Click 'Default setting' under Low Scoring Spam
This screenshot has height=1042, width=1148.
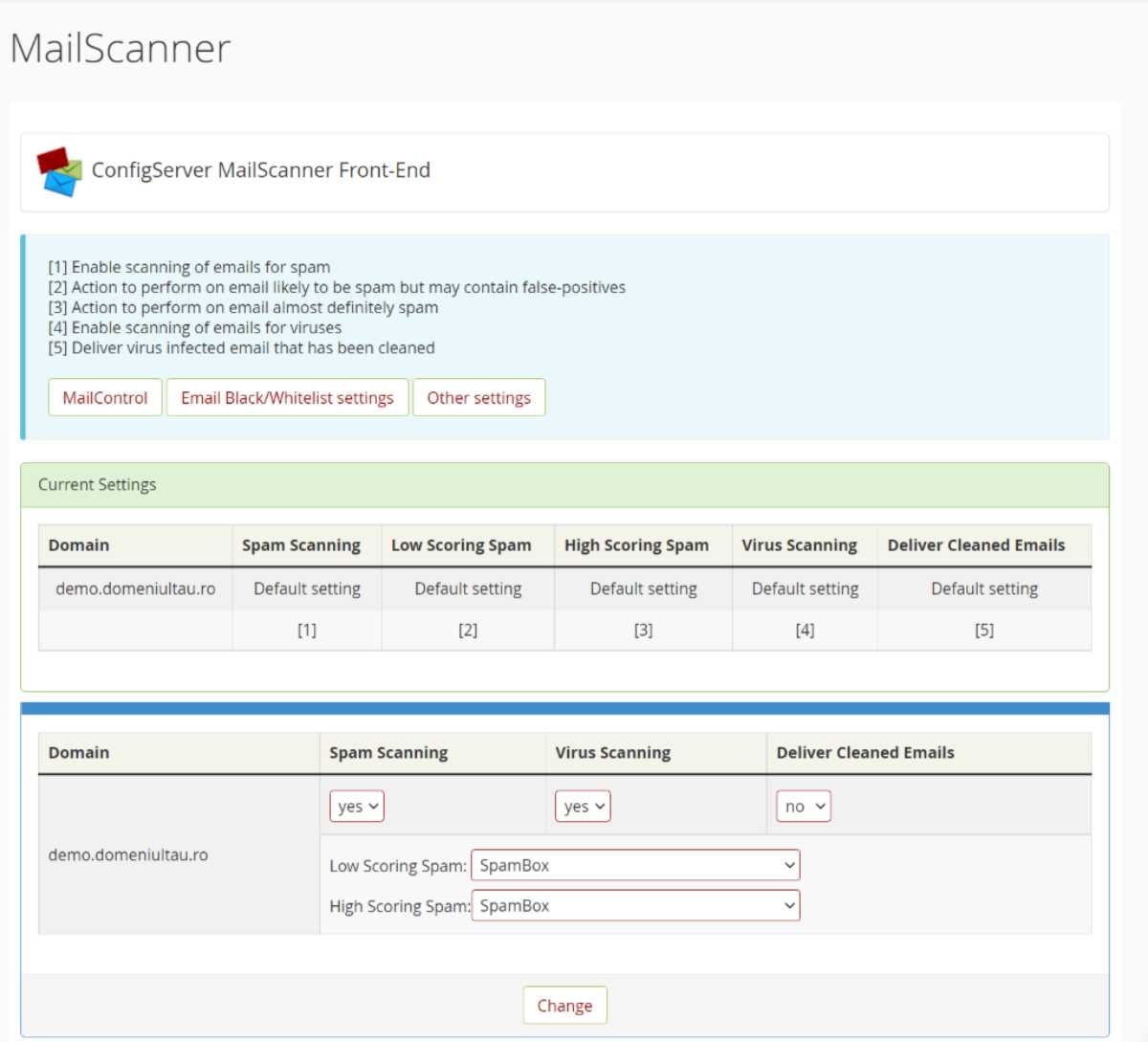click(468, 588)
